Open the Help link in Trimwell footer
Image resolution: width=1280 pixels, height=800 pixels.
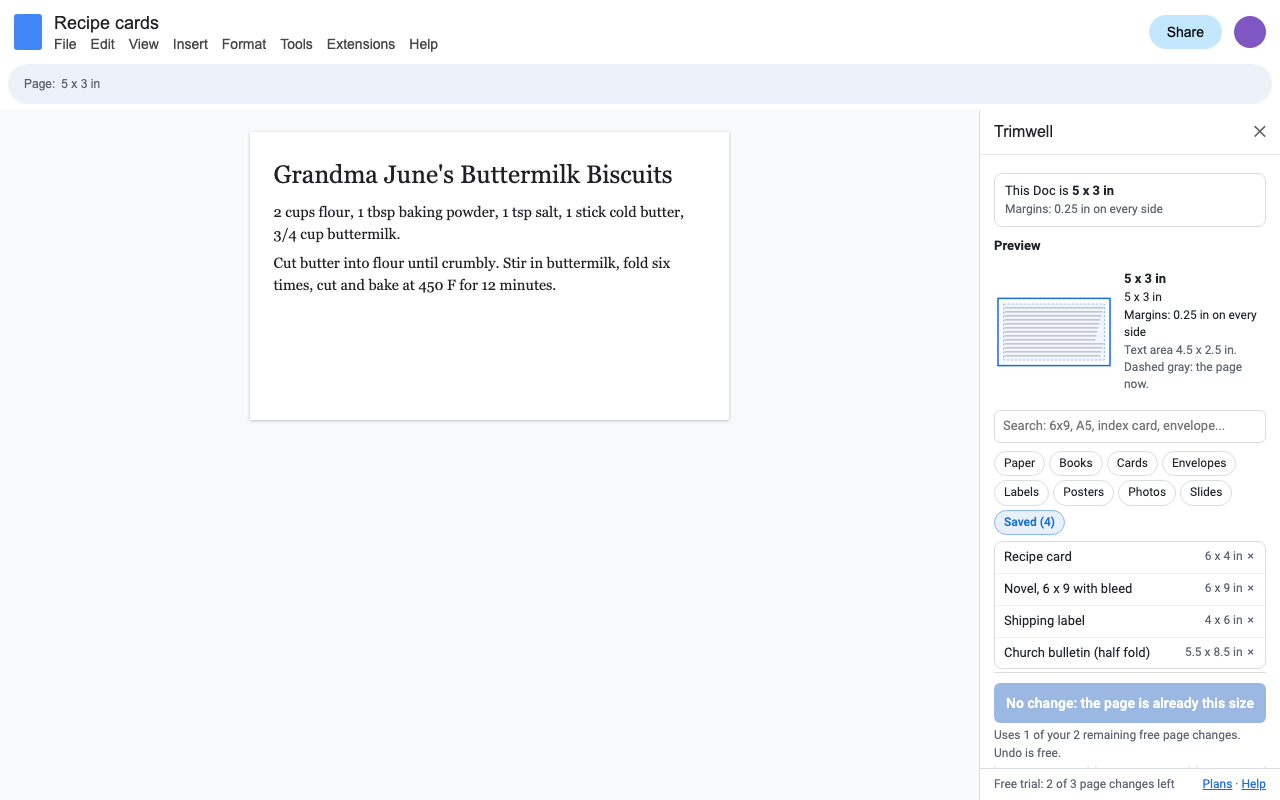[x=1253, y=784]
